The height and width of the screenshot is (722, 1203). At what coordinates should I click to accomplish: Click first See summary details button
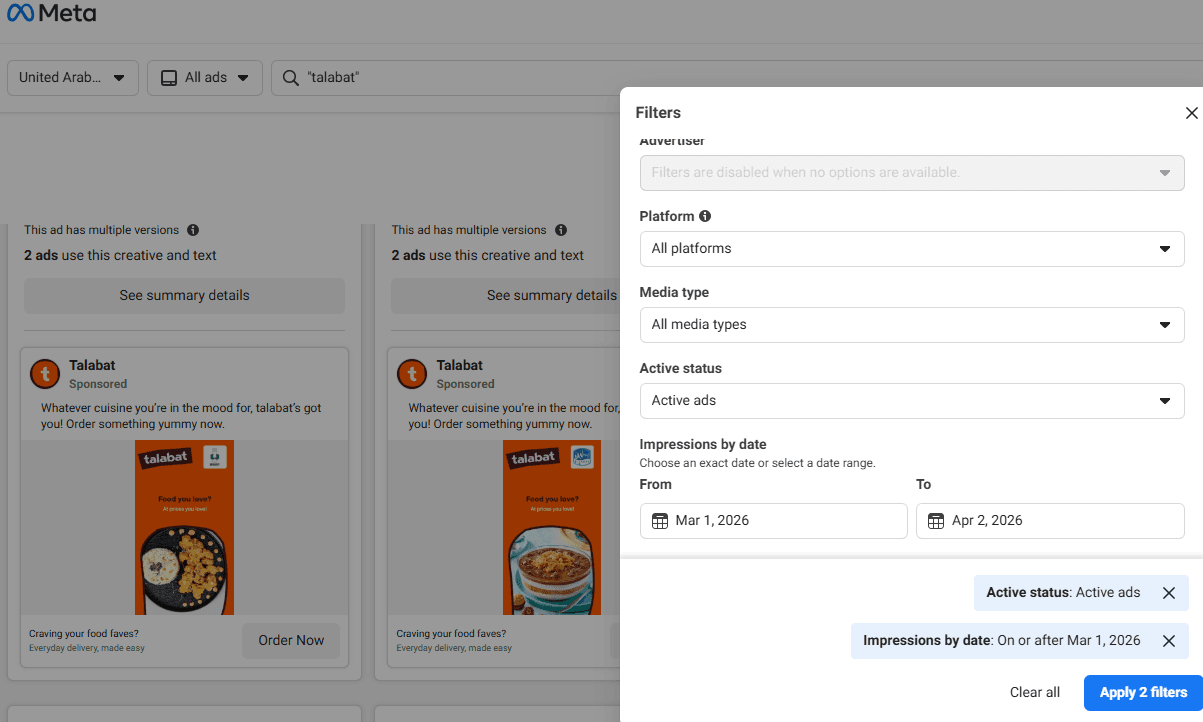pyautogui.click(x=184, y=296)
